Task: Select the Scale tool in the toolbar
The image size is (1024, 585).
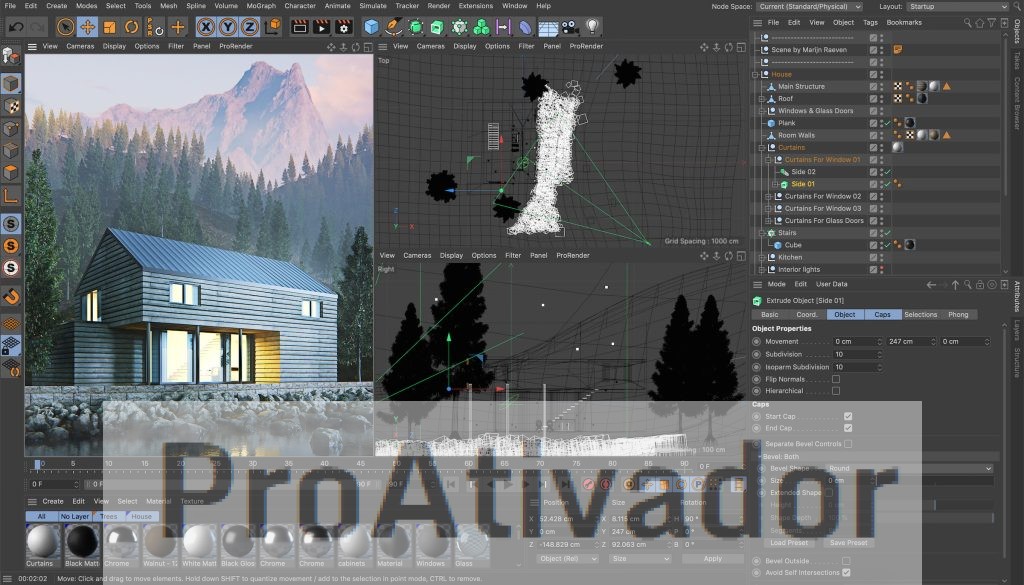Action: click(109, 28)
